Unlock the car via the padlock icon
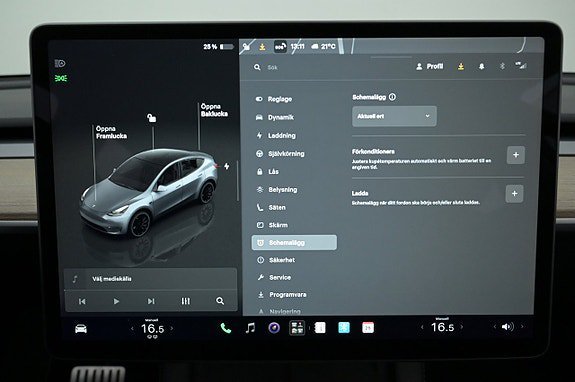 [151, 118]
